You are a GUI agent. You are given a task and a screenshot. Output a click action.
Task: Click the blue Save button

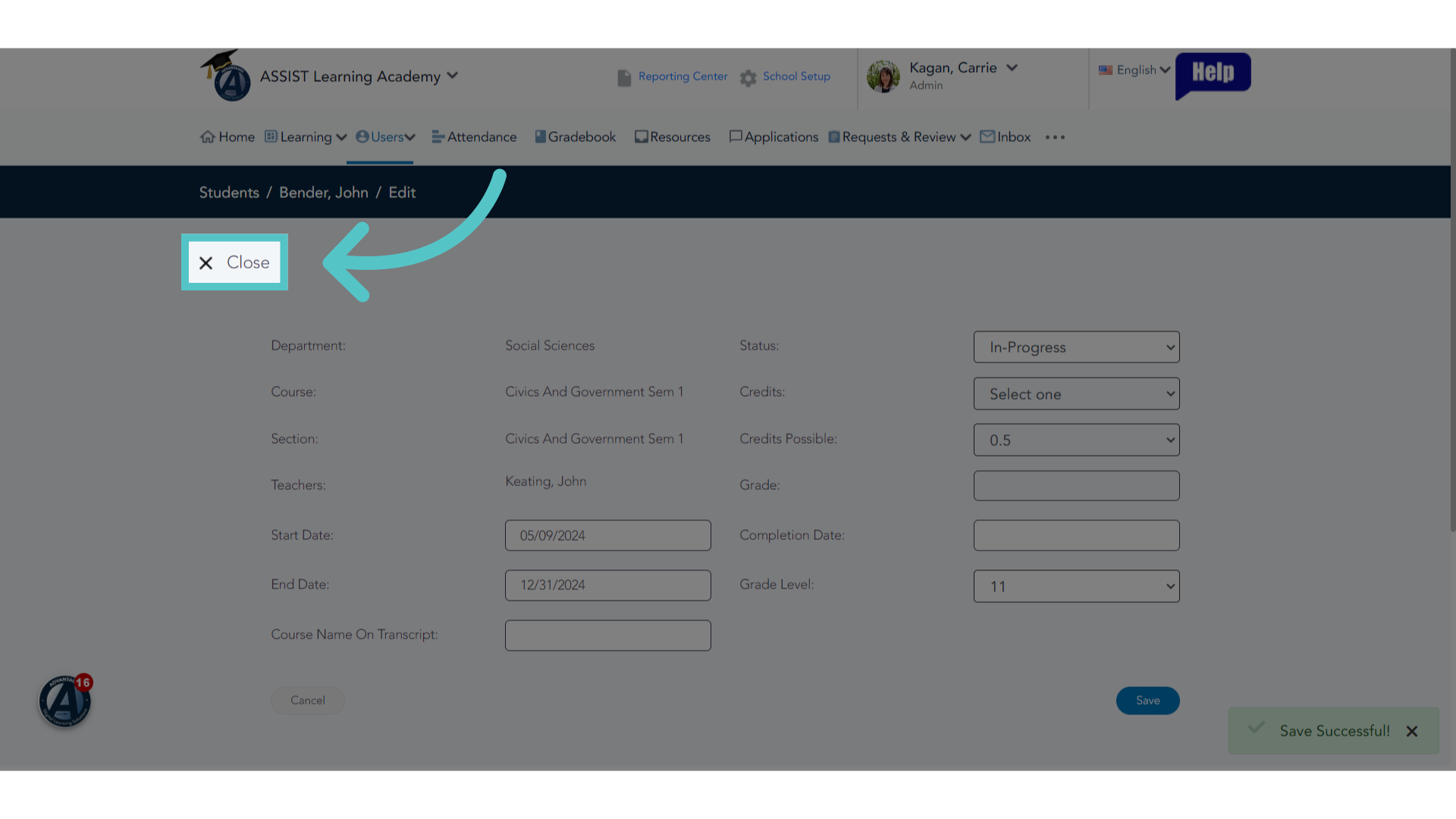[x=1147, y=701]
